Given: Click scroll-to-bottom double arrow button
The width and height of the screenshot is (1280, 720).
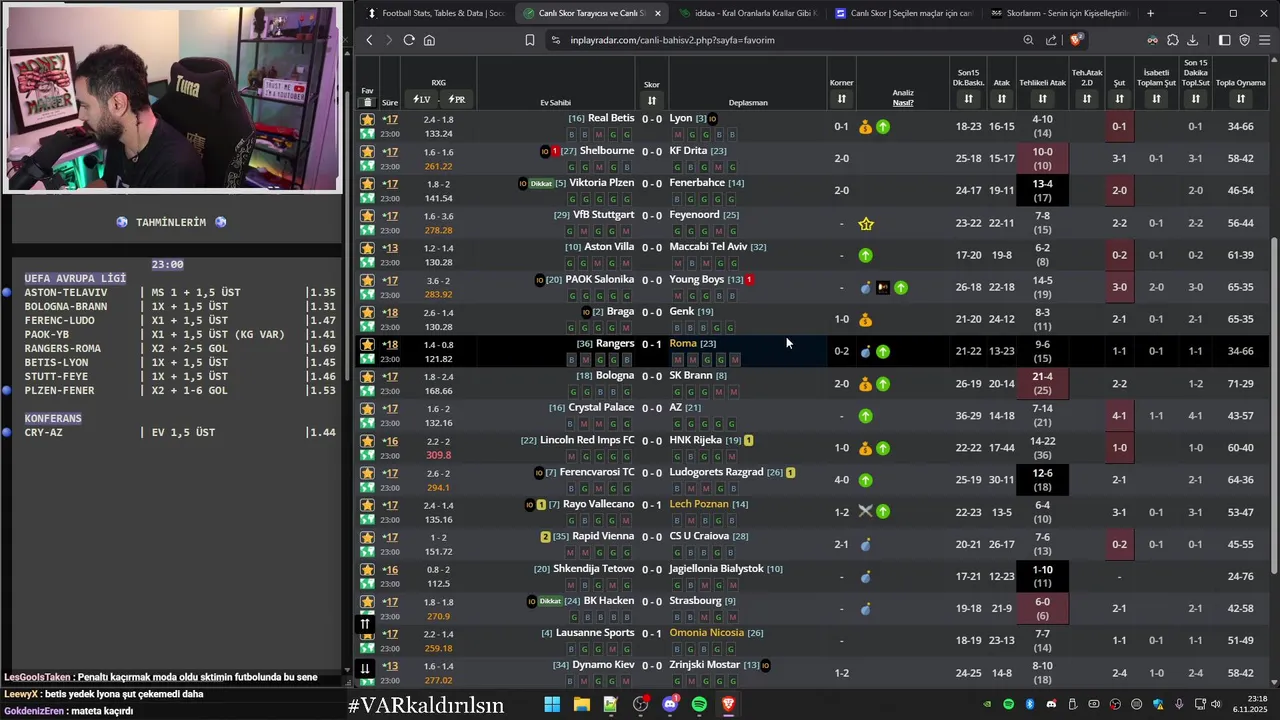Looking at the screenshot, I should tap(365, 668).
